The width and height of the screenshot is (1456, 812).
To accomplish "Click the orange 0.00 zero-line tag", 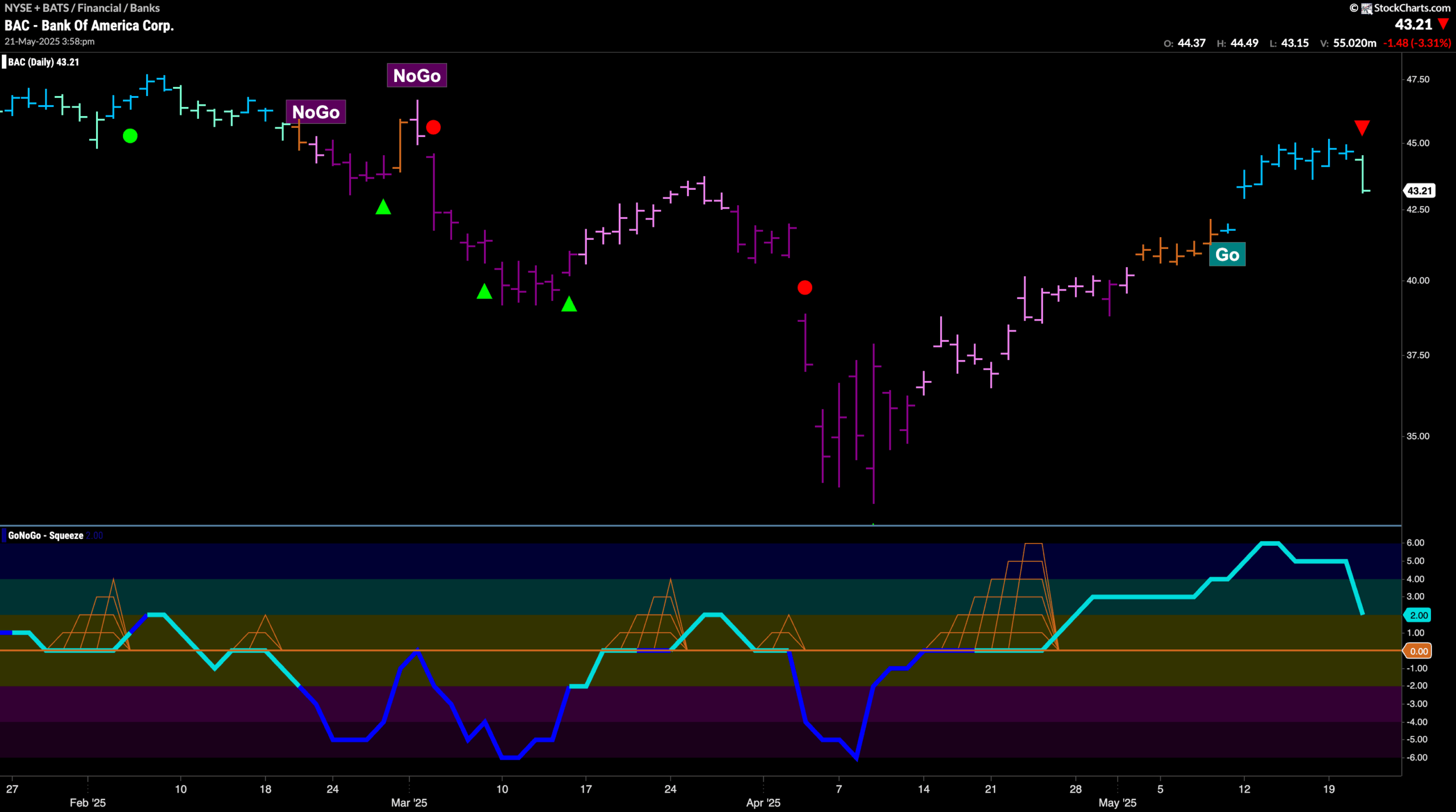I will pos(1418,652).
